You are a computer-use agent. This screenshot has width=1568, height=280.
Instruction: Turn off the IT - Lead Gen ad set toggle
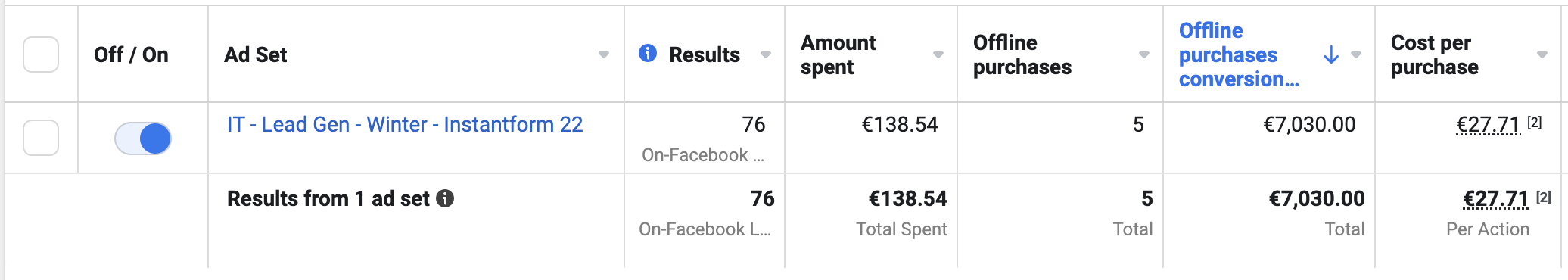[143, 138]
